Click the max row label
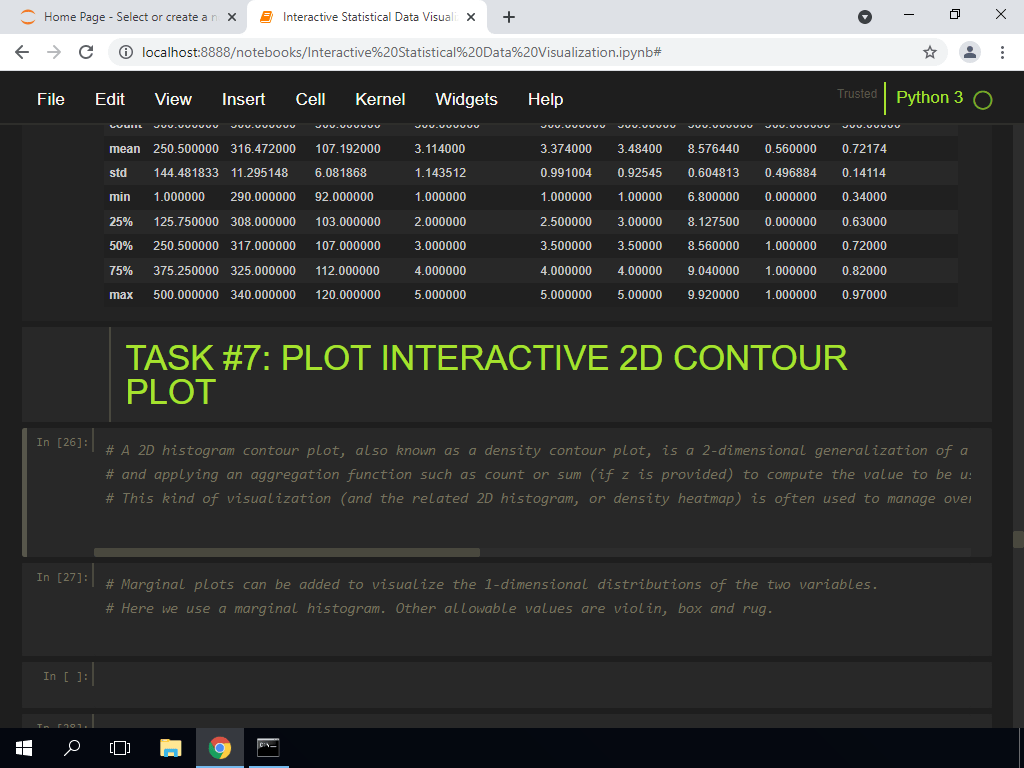The height and width of the screenshot is (768, 1024). tap(121, 295)
